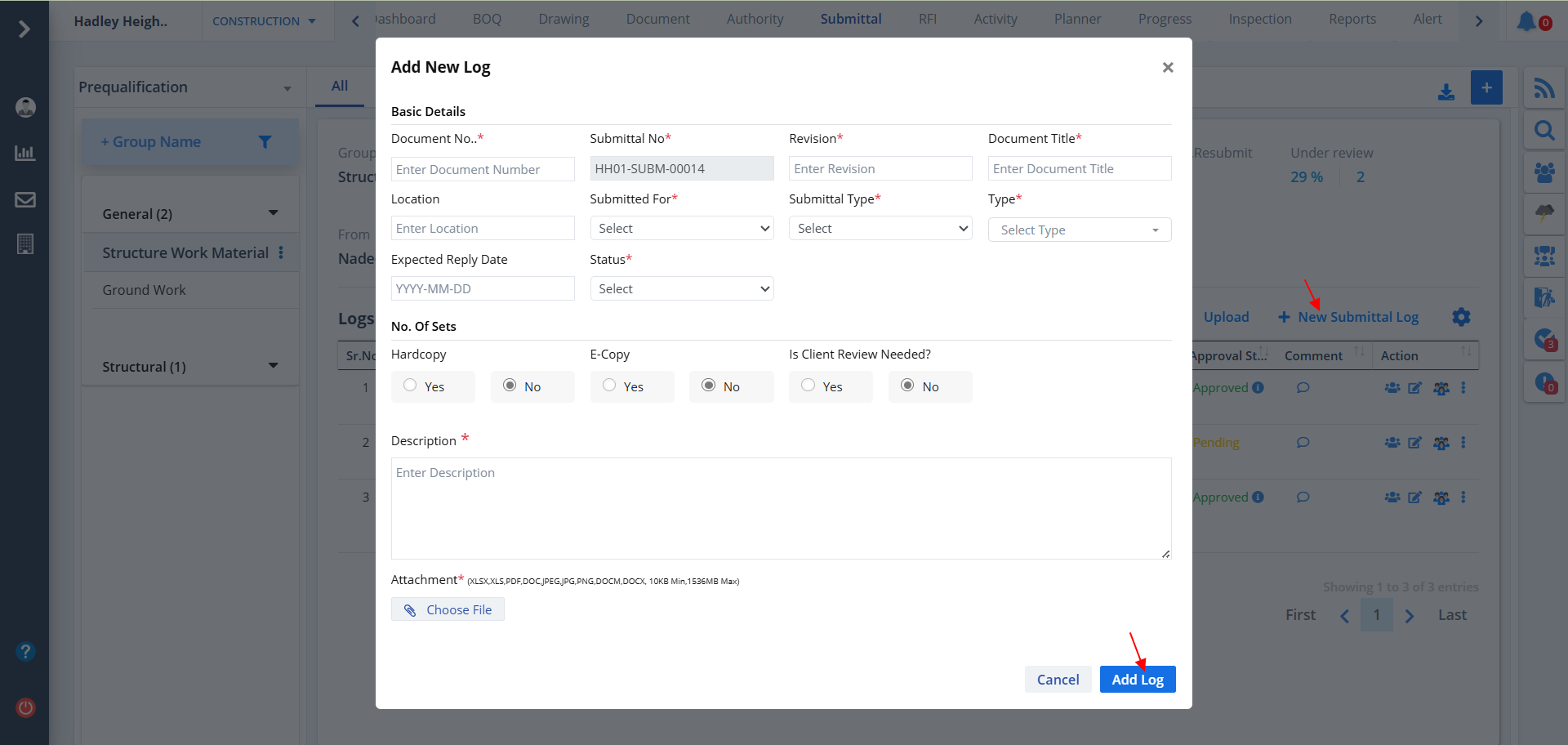Open the help question mark icon
1568x745 pixels.
[25, 651]
